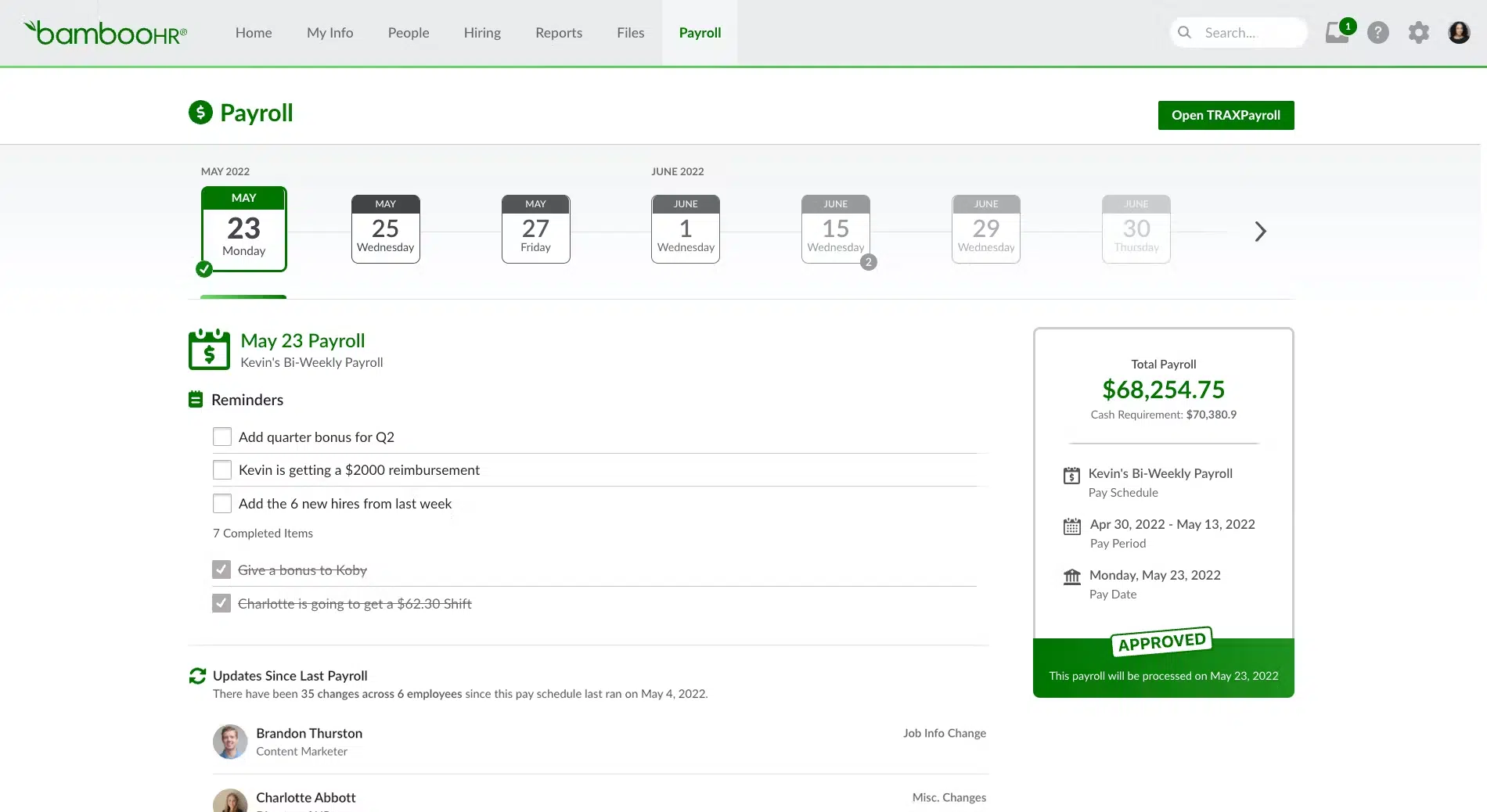This screenshot has width=1487, height=812.
Task: Show next pay dates with right chevron
Action: pos(1260,232)
